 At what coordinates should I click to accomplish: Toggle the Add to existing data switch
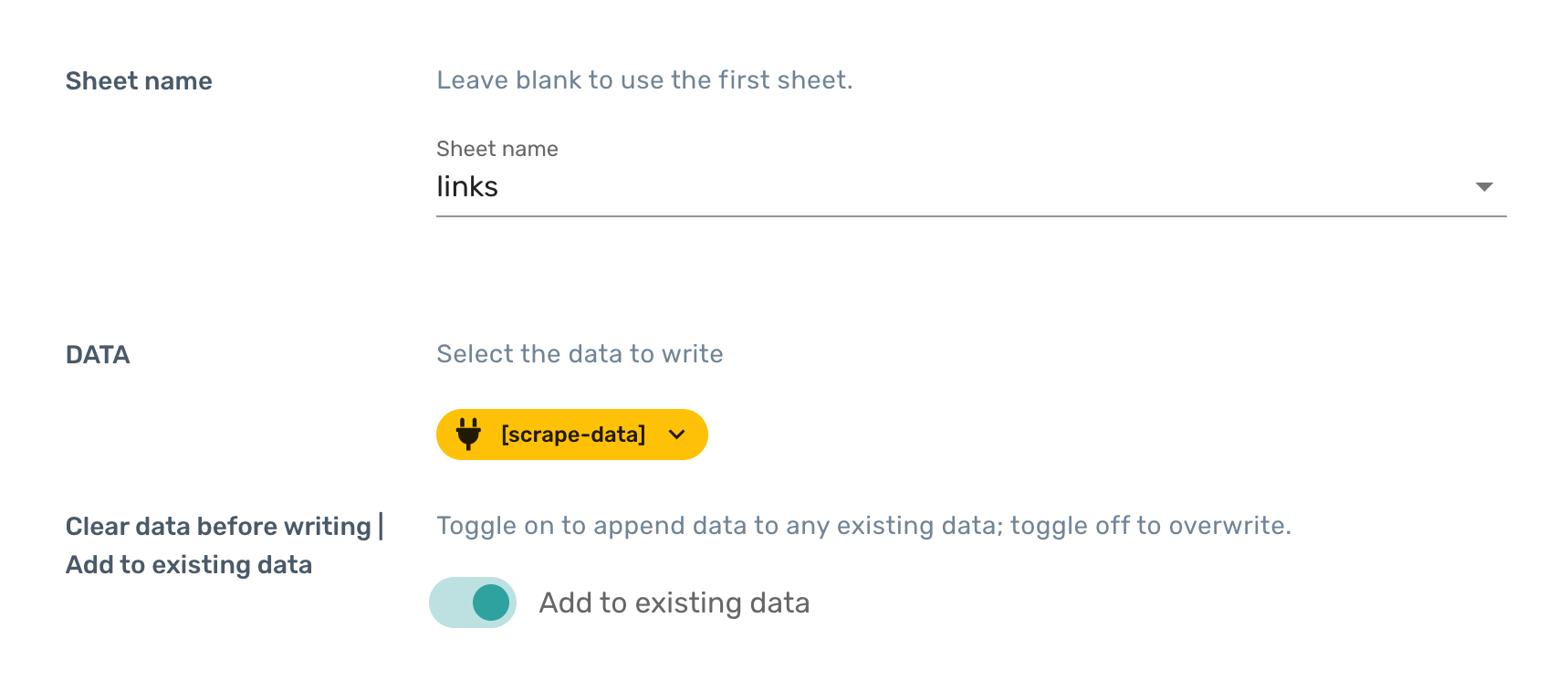click(x=473, y=602)
